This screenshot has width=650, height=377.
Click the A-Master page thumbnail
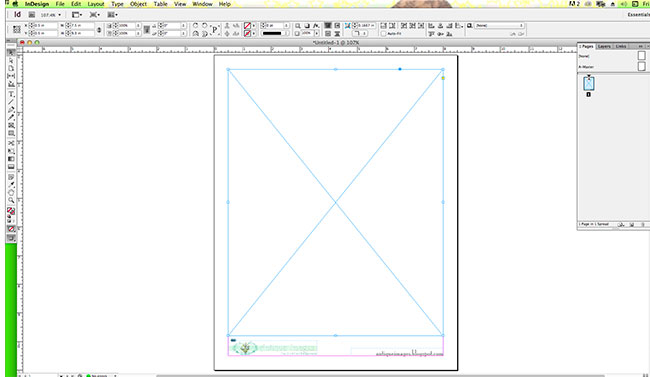641,66
